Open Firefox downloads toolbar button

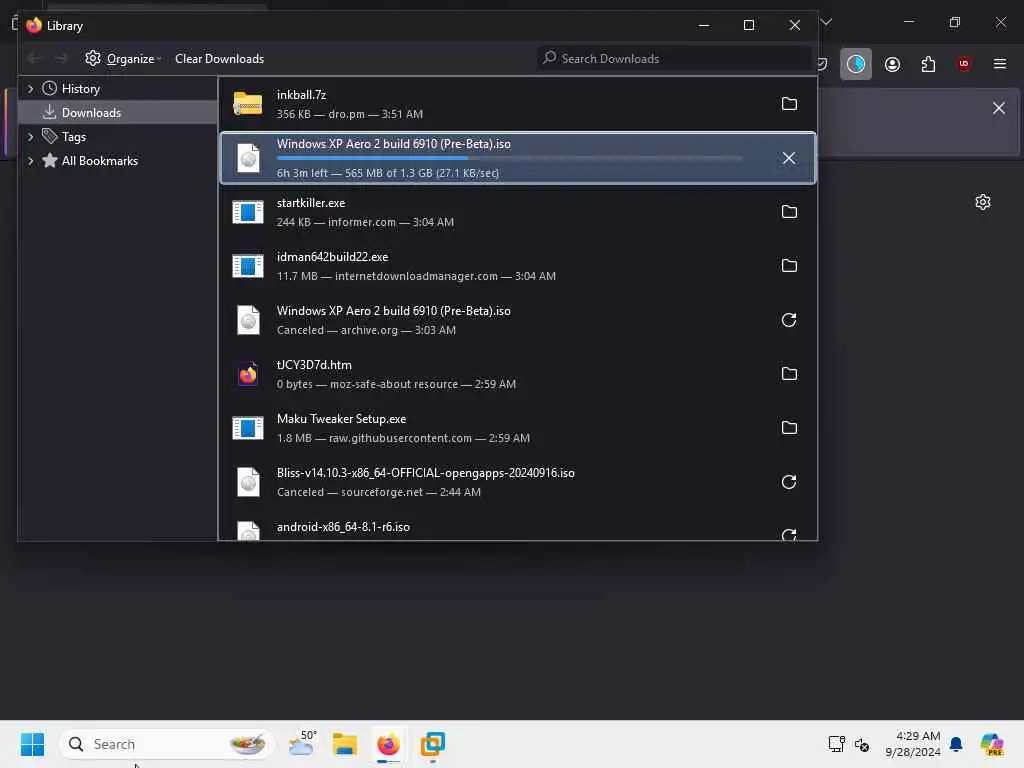(x=856, y=64)
